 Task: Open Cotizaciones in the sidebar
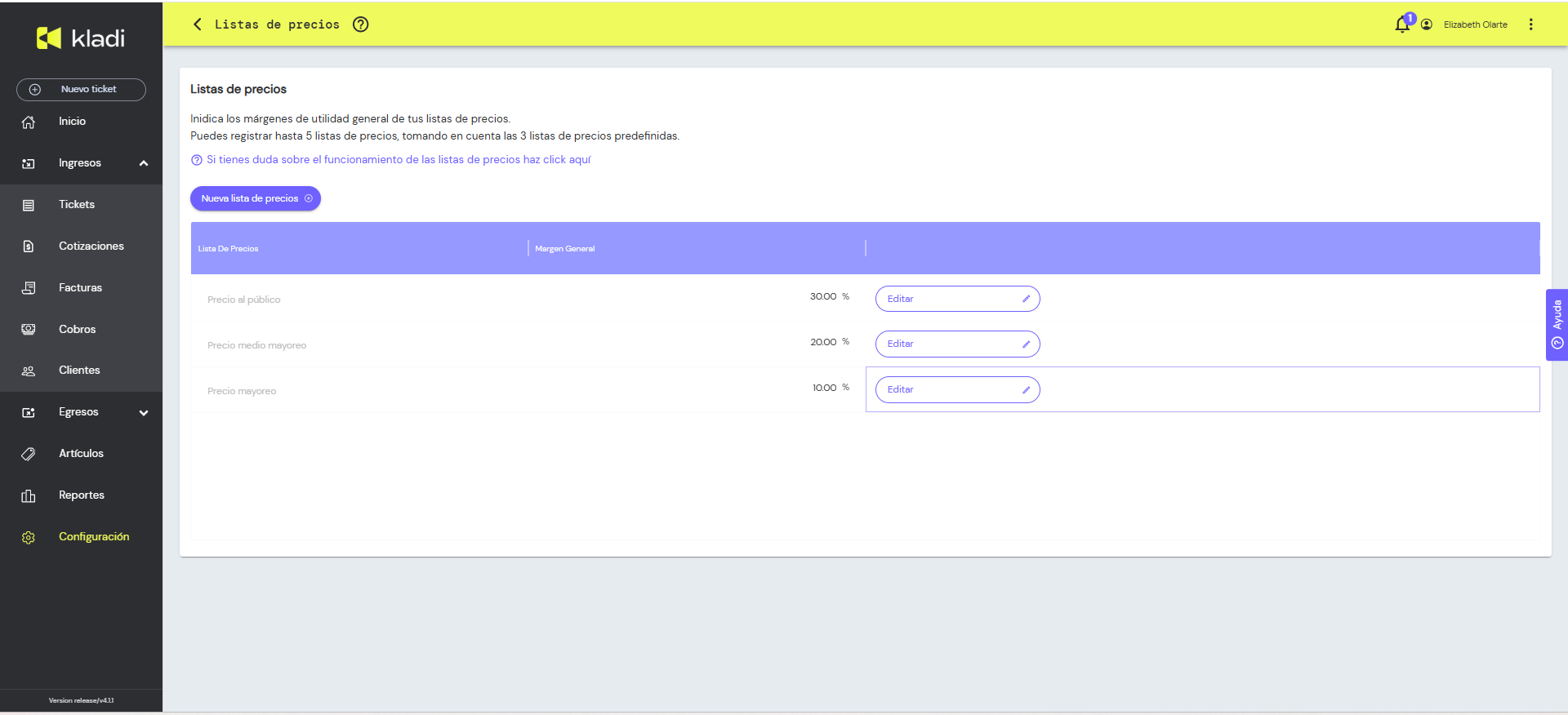[91, 246]
